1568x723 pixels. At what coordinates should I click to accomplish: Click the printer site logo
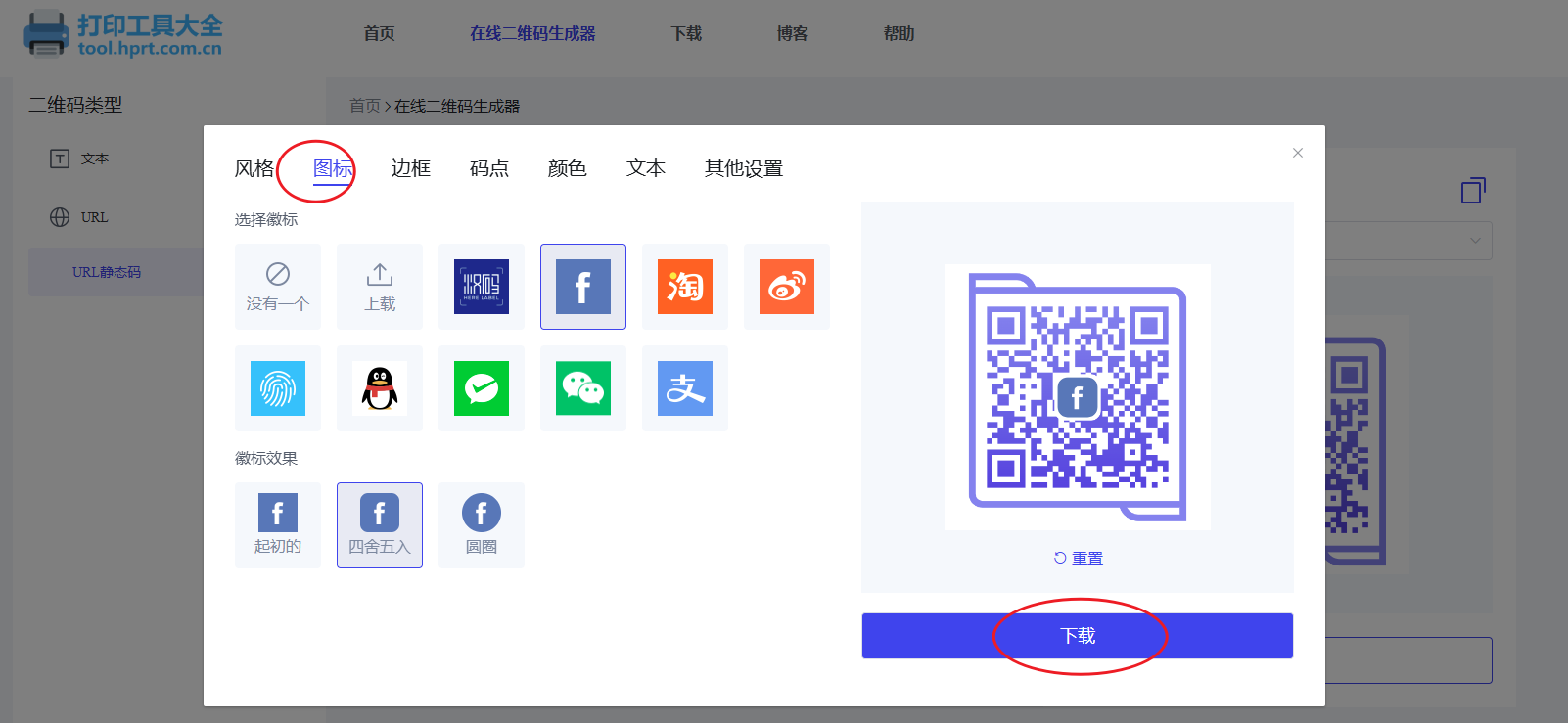(x=123, y=34)
